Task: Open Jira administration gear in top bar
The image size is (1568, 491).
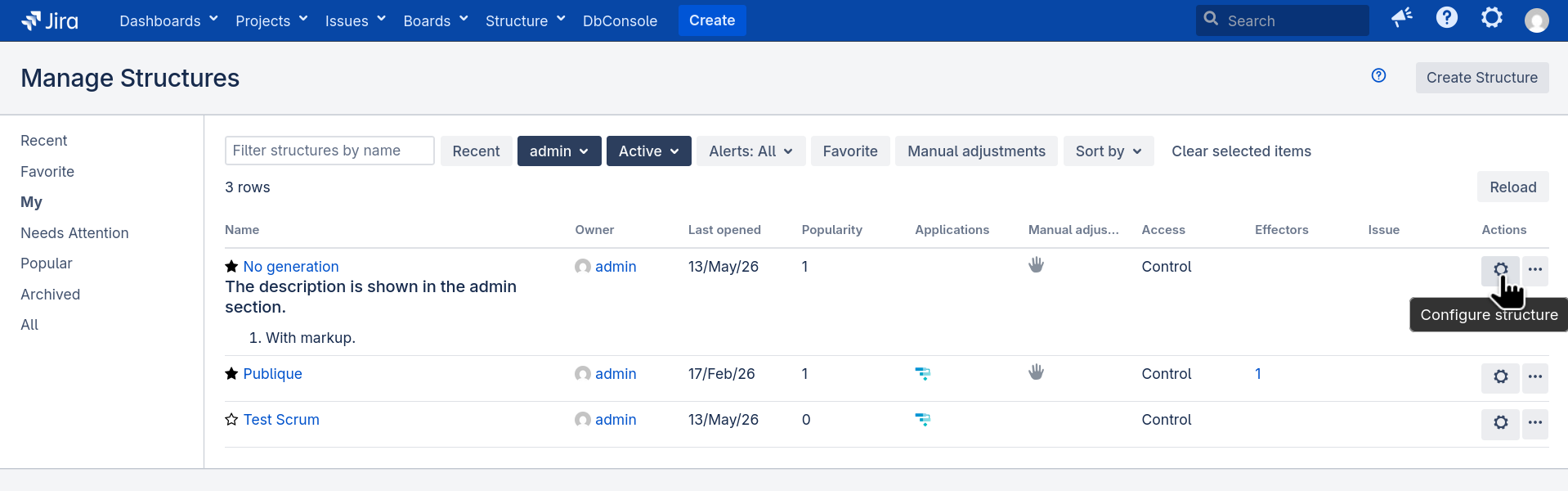Action: pos(1491,18)
